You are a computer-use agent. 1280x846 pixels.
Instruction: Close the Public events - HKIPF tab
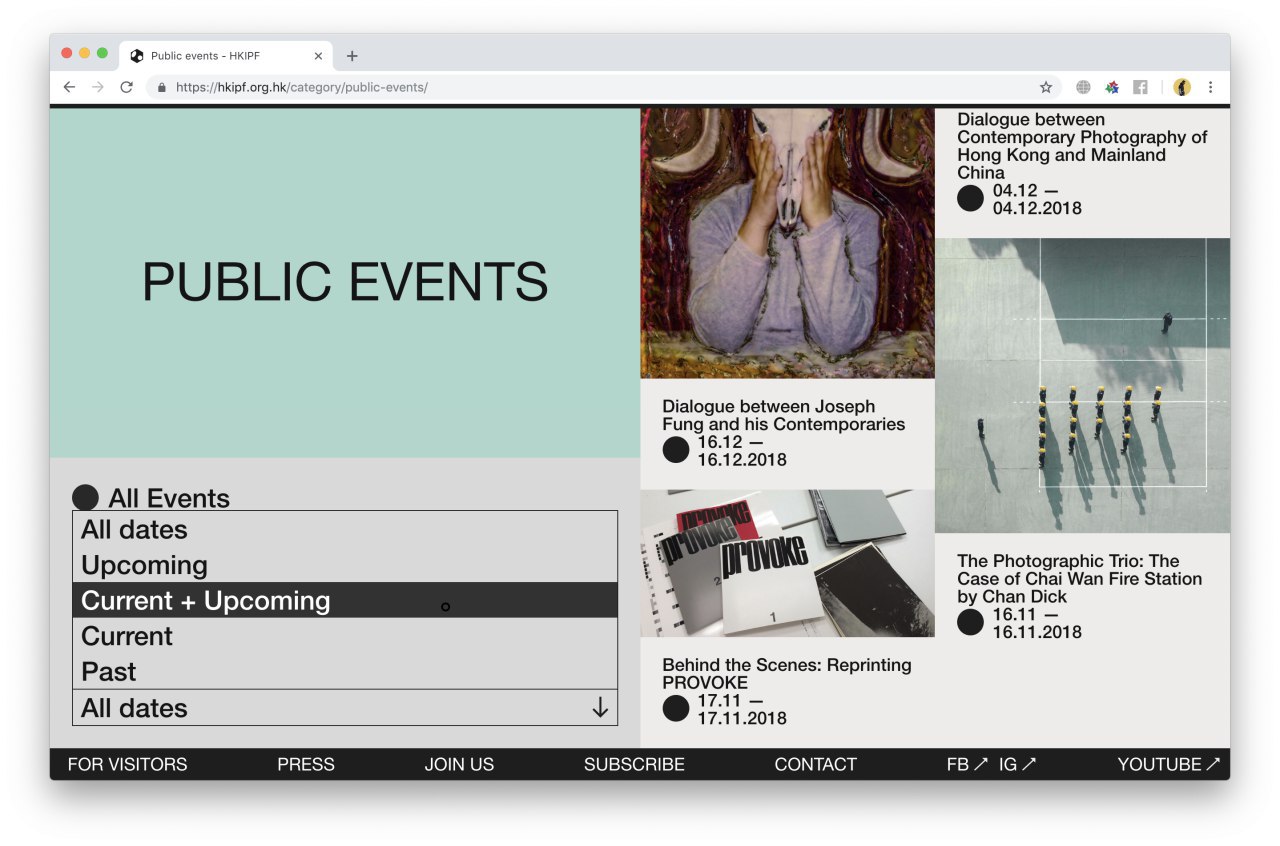coord(318,56)
